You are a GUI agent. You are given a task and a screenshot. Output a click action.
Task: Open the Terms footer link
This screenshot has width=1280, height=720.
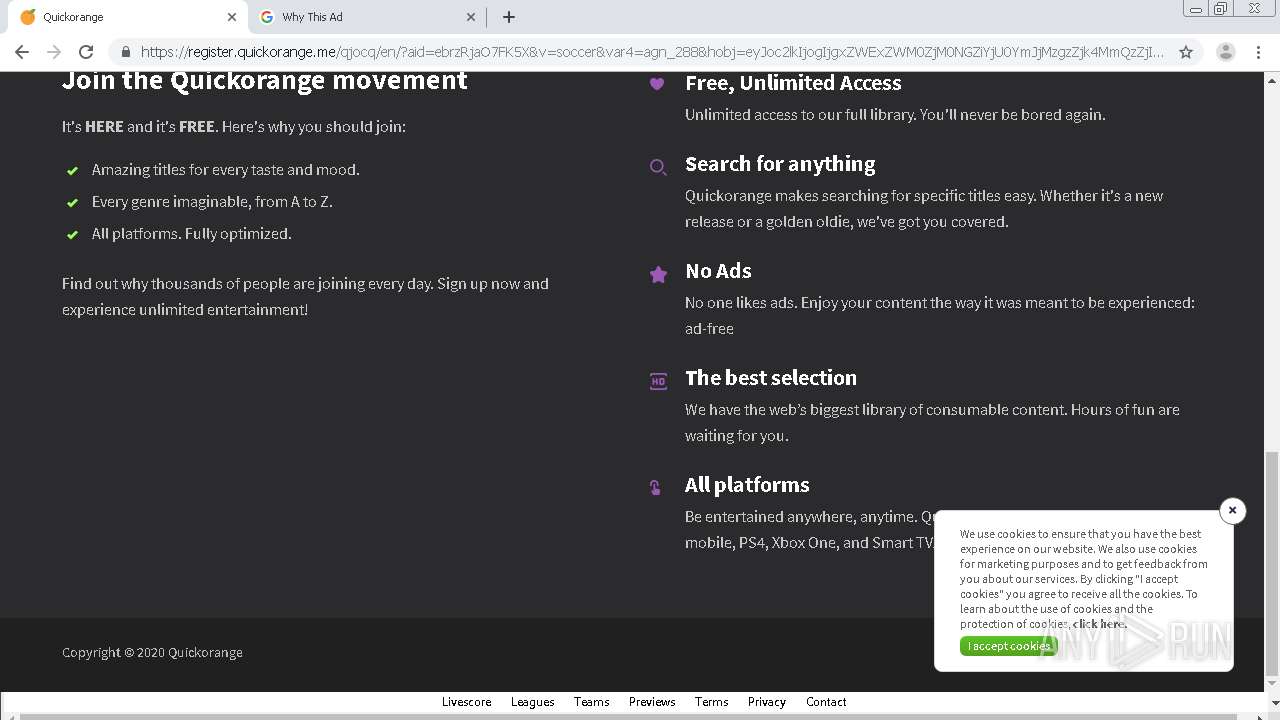[712, 702]
